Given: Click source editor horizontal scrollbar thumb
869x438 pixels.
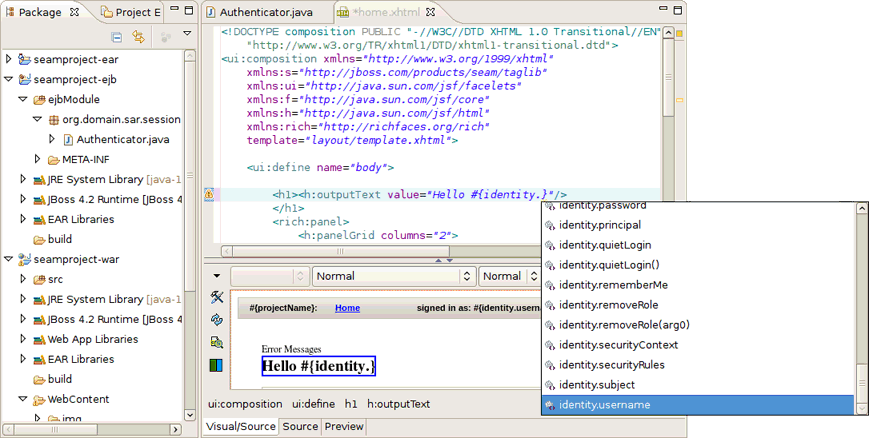Looking at the screenshot, I should (x=341, y=251).
